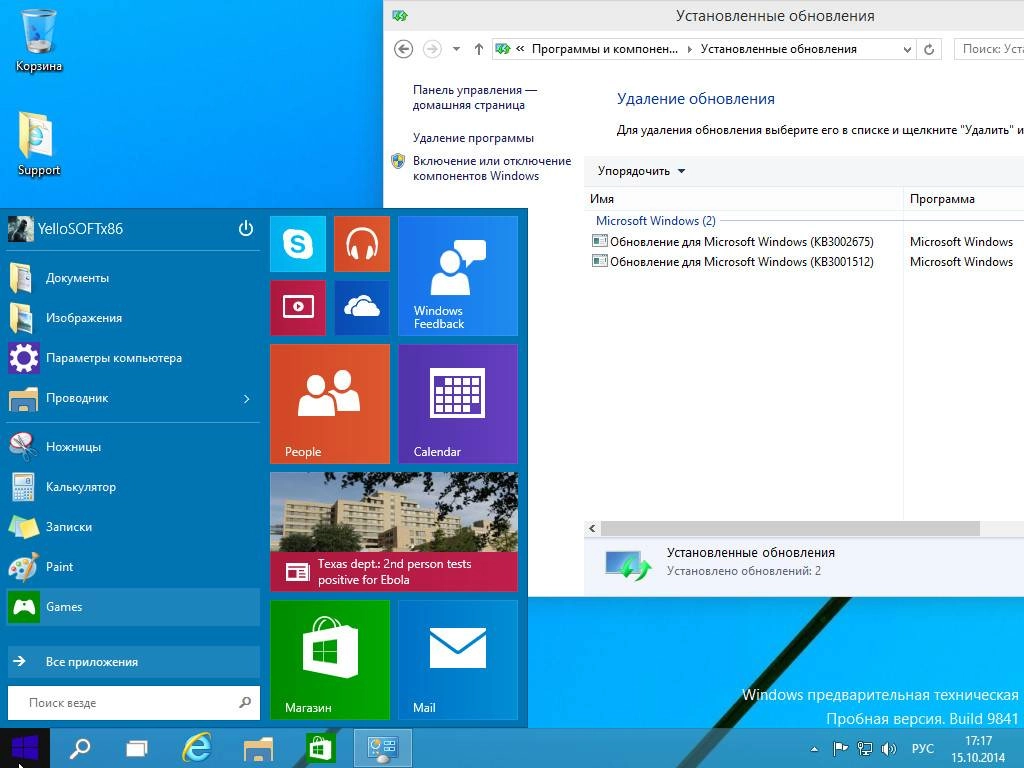The image size is (1024, 768).
Task: Open the OneDrive cloud tile
Action: coord(362,308)
